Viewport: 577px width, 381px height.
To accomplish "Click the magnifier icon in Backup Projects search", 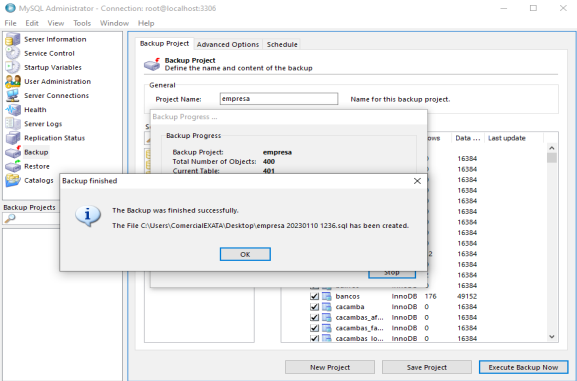I will pyautogui.click(x=10, y=218).
